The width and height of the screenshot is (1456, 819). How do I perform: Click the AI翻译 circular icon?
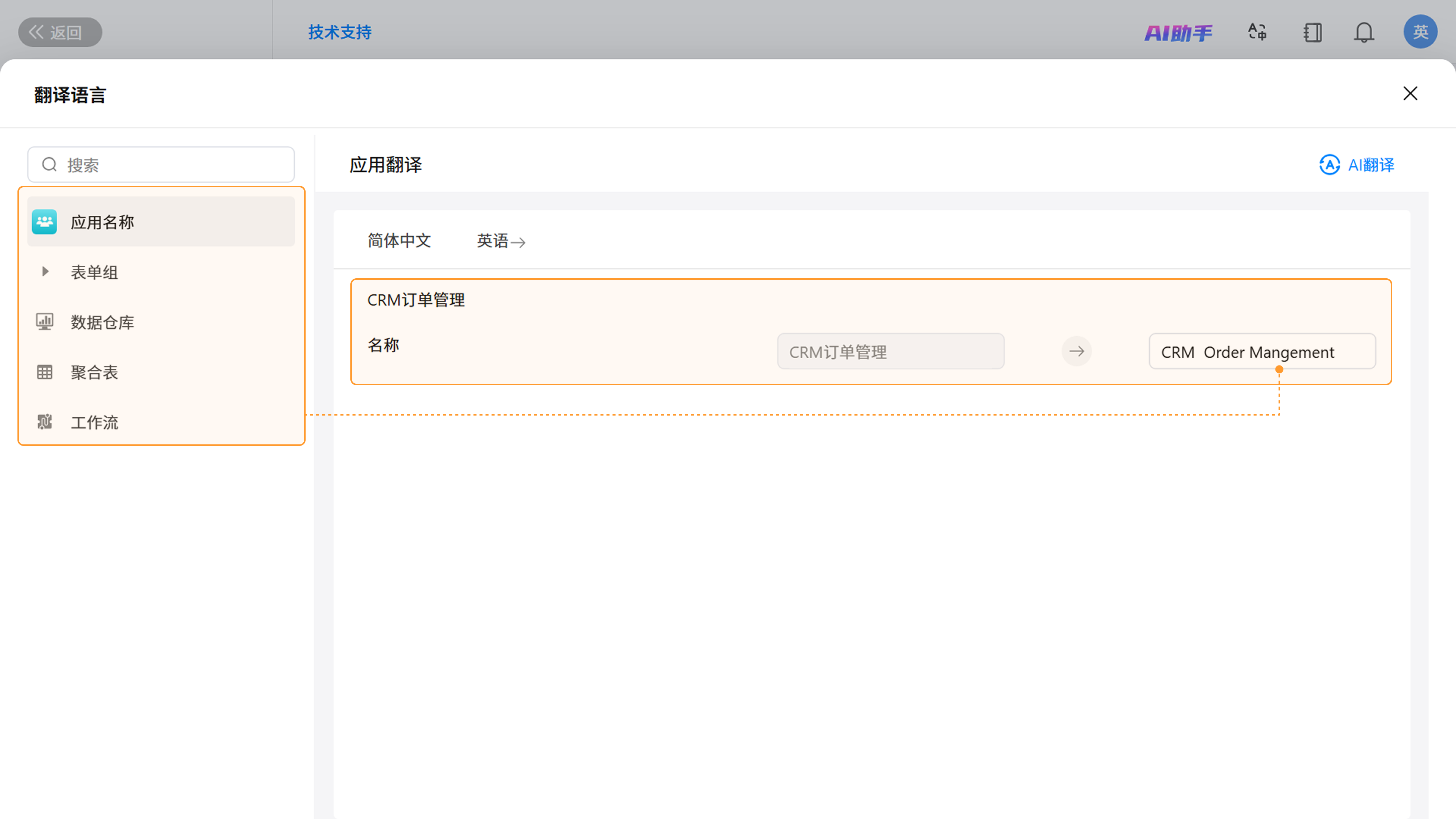click(x=1329, y=165)
